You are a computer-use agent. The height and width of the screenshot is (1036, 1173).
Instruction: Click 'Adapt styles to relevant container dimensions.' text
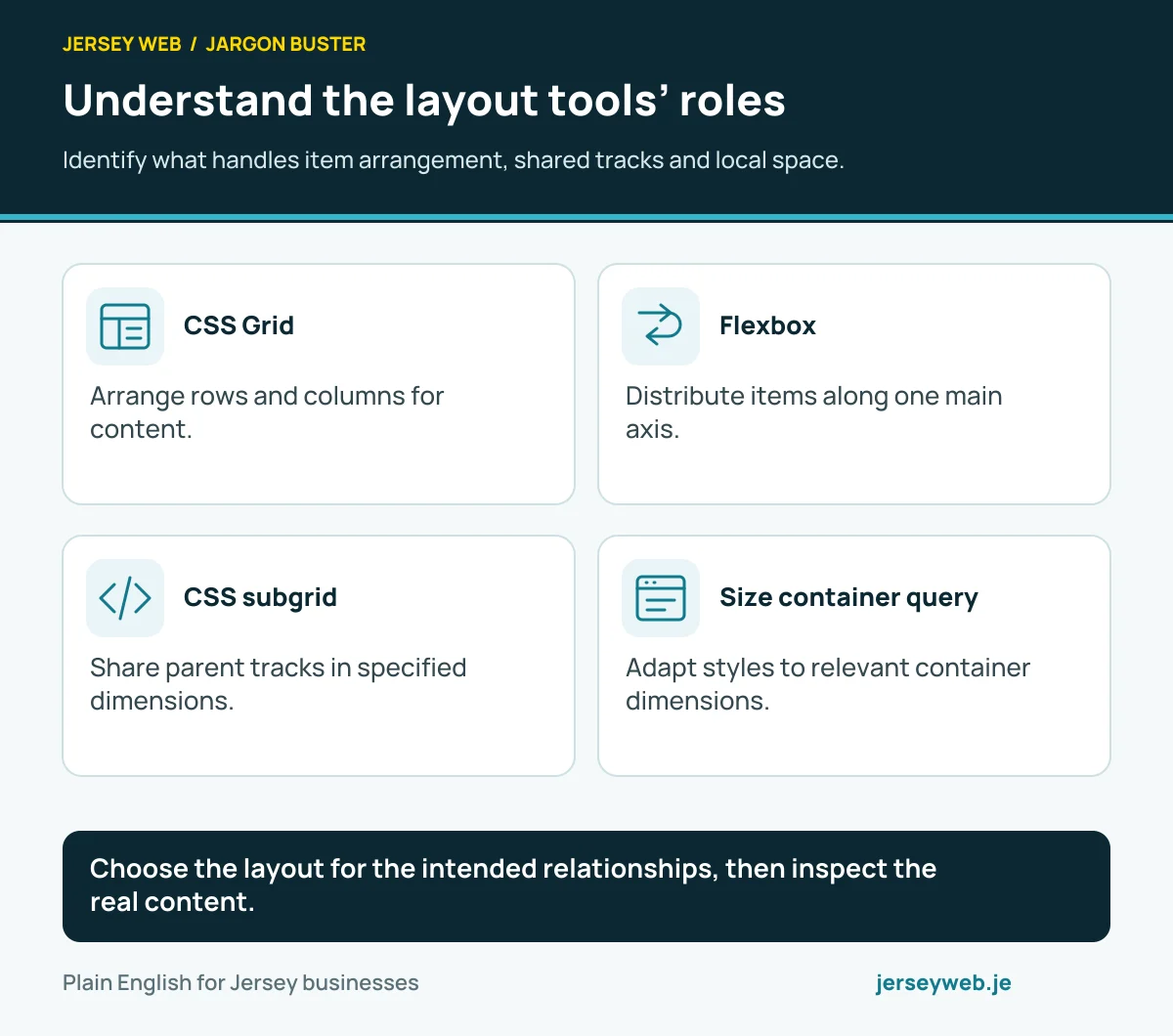point(828,684)
